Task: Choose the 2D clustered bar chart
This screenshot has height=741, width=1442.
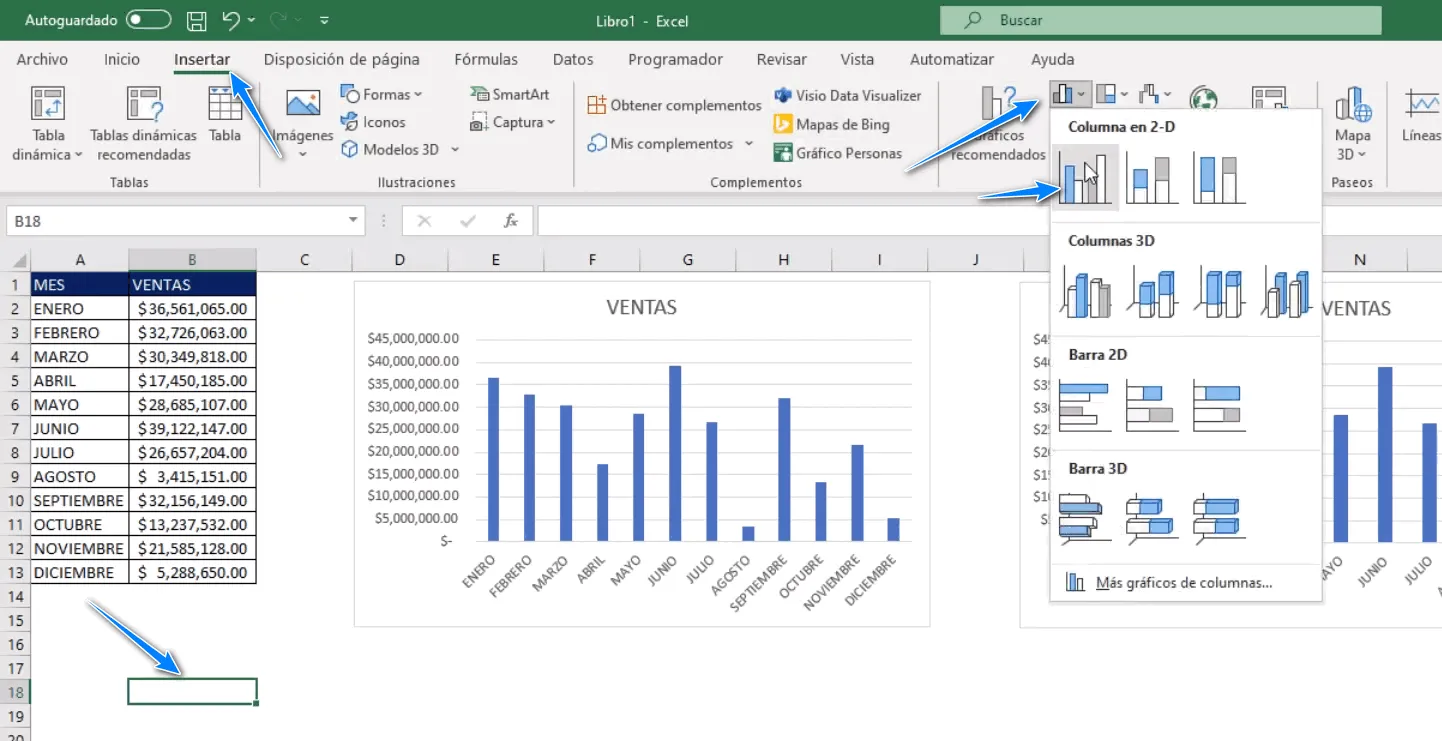Action: 1085,405
